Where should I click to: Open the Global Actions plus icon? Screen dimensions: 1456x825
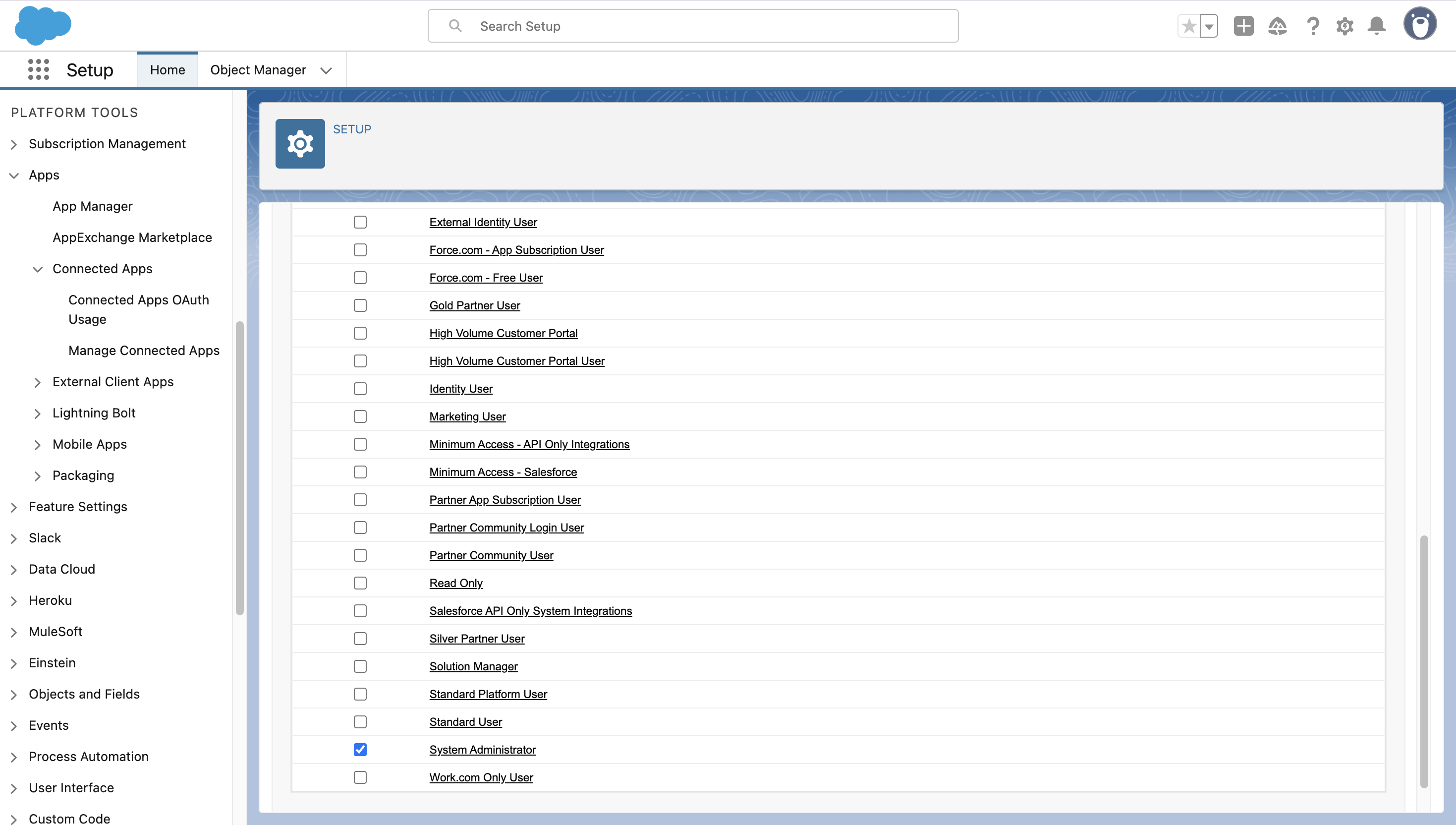click(1243, 26)
